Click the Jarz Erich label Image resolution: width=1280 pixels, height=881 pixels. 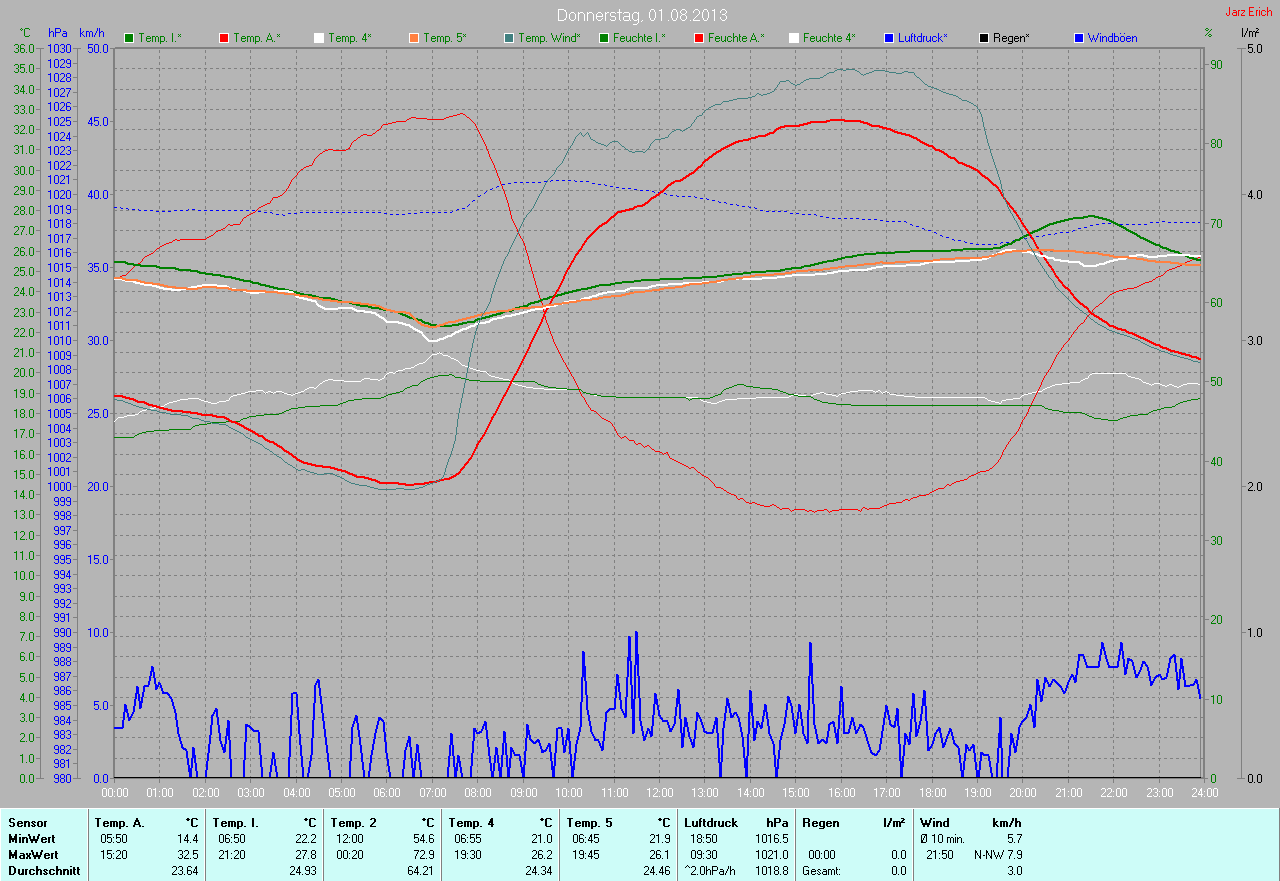click(1248, 12)
